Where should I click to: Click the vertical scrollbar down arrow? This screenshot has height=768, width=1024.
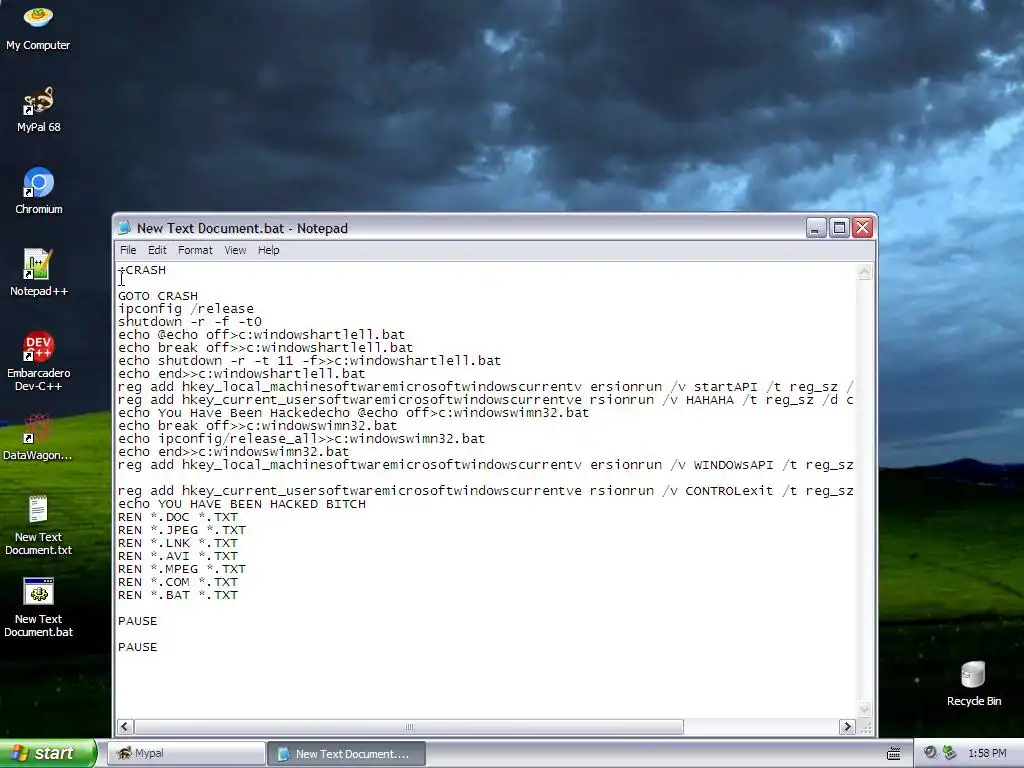(865, 709)
